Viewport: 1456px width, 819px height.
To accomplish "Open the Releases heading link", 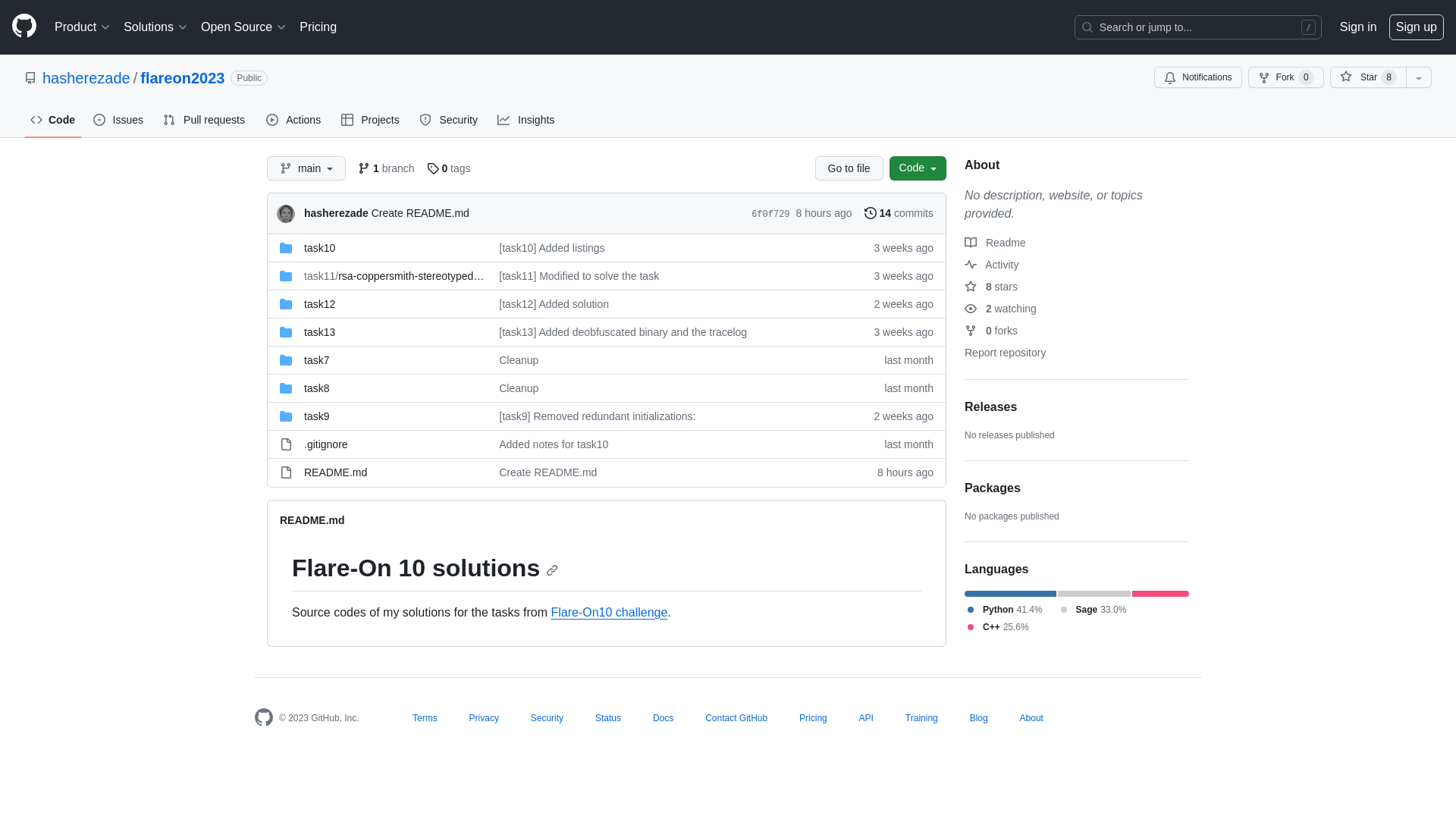I will coord(990,407).
